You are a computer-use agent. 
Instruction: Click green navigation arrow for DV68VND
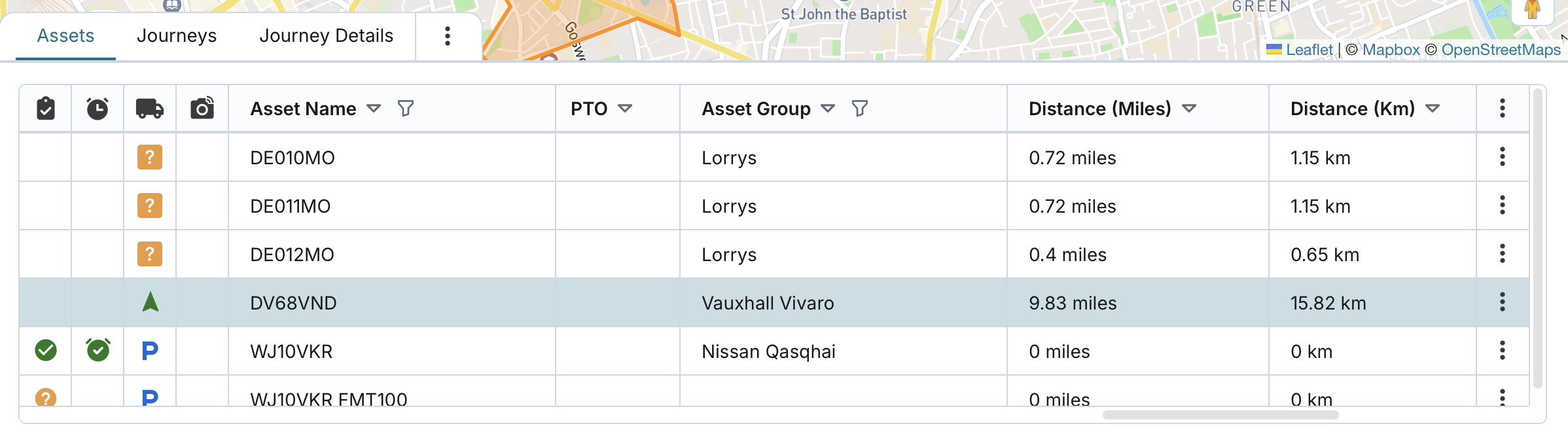click(151, 302)
